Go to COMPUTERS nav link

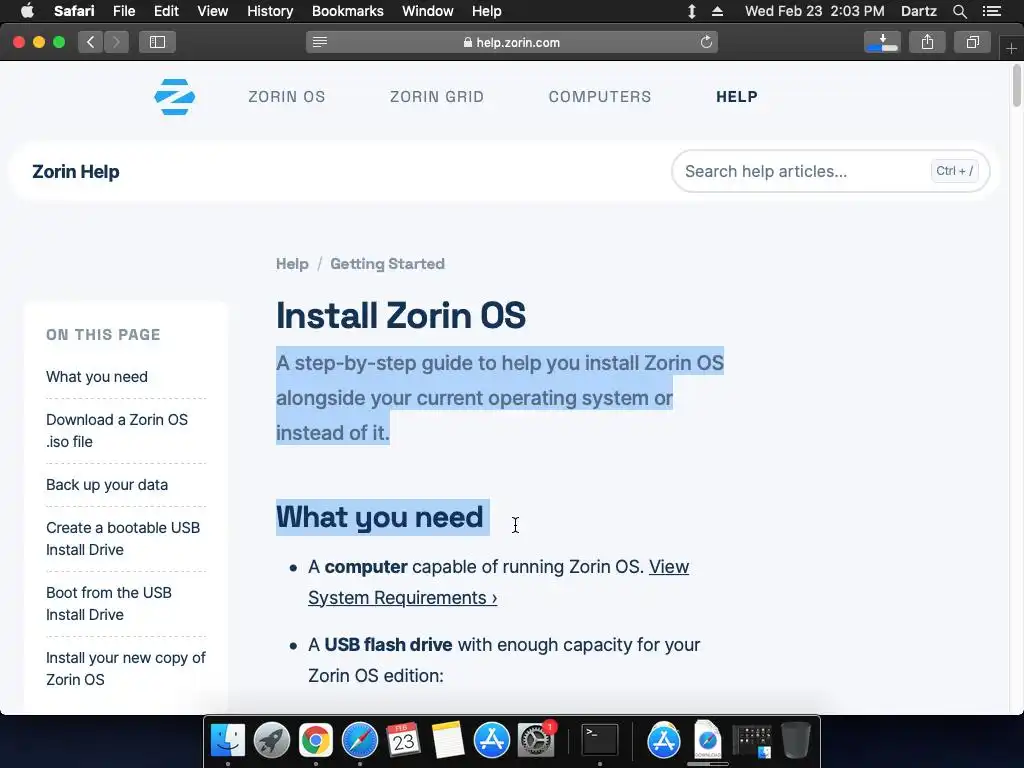point(600,97)
